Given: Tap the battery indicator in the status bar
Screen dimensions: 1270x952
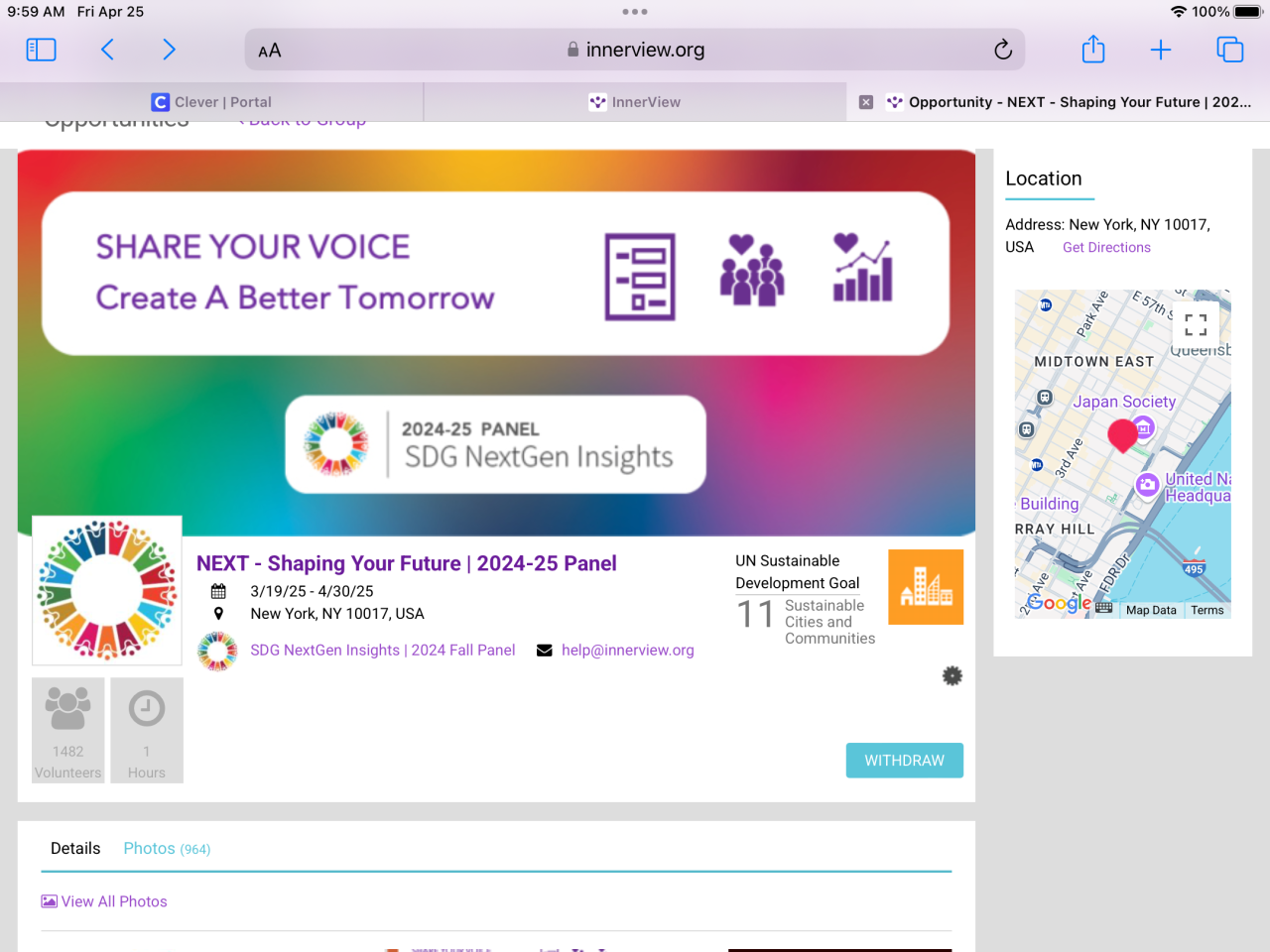Looking at the screenshot, I should coord(1248,12).
